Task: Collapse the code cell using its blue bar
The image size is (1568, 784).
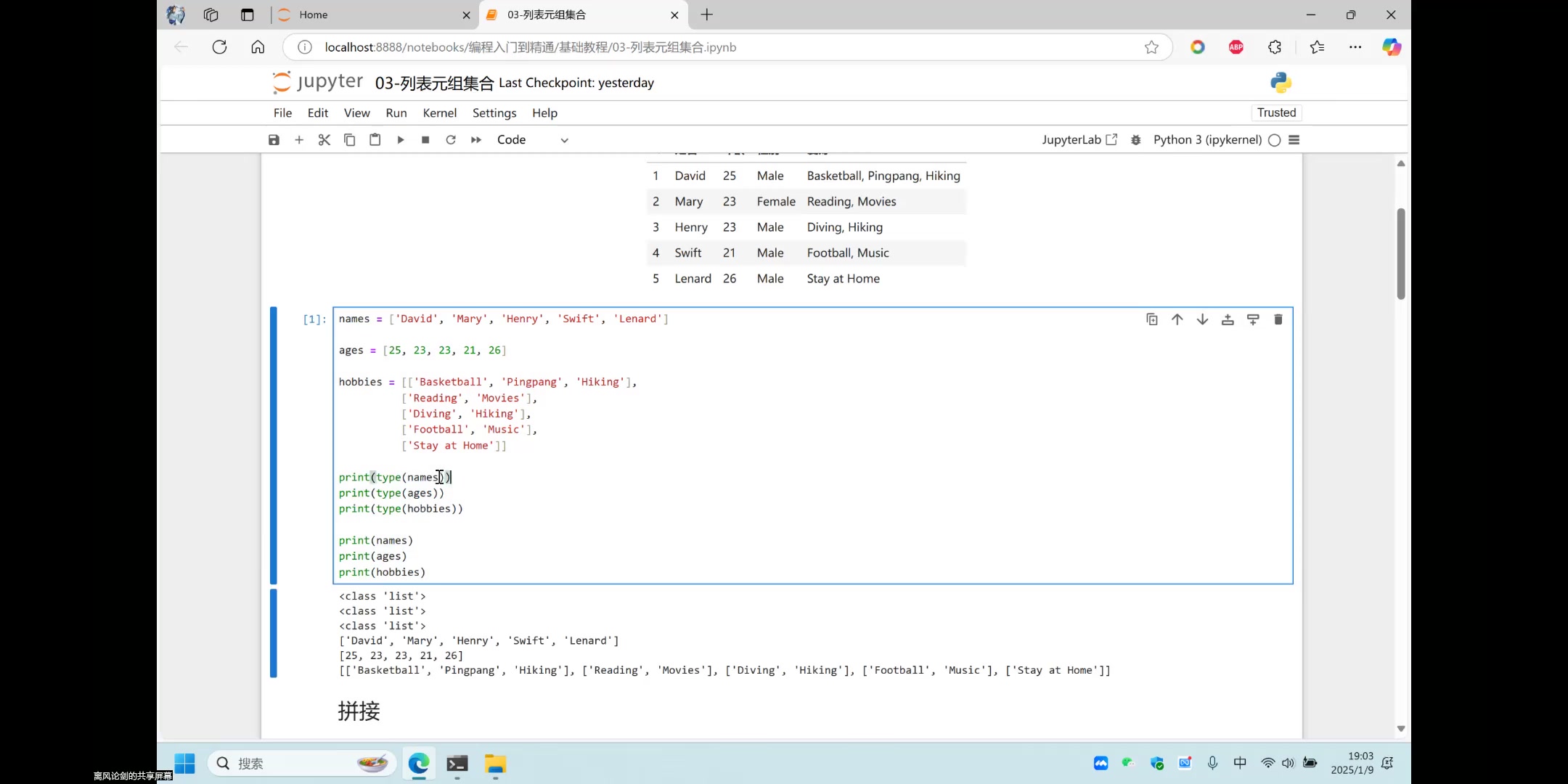Action: pyautogui.click(x=274, y=445)
